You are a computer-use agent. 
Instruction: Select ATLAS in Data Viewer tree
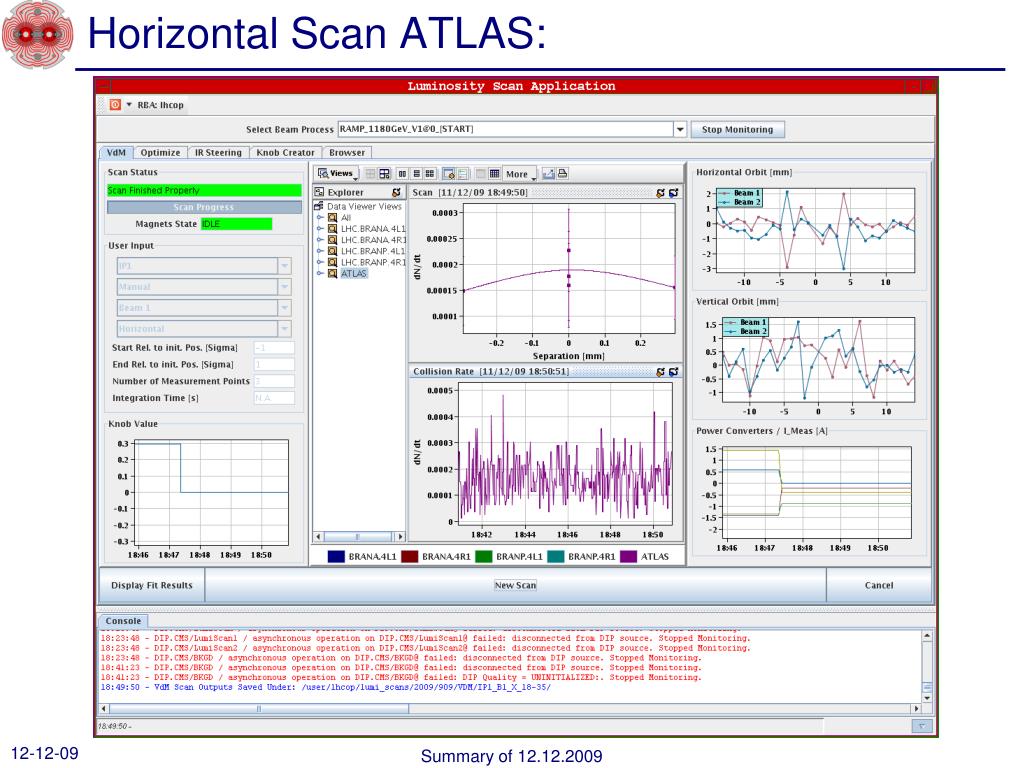click(353, 273)
